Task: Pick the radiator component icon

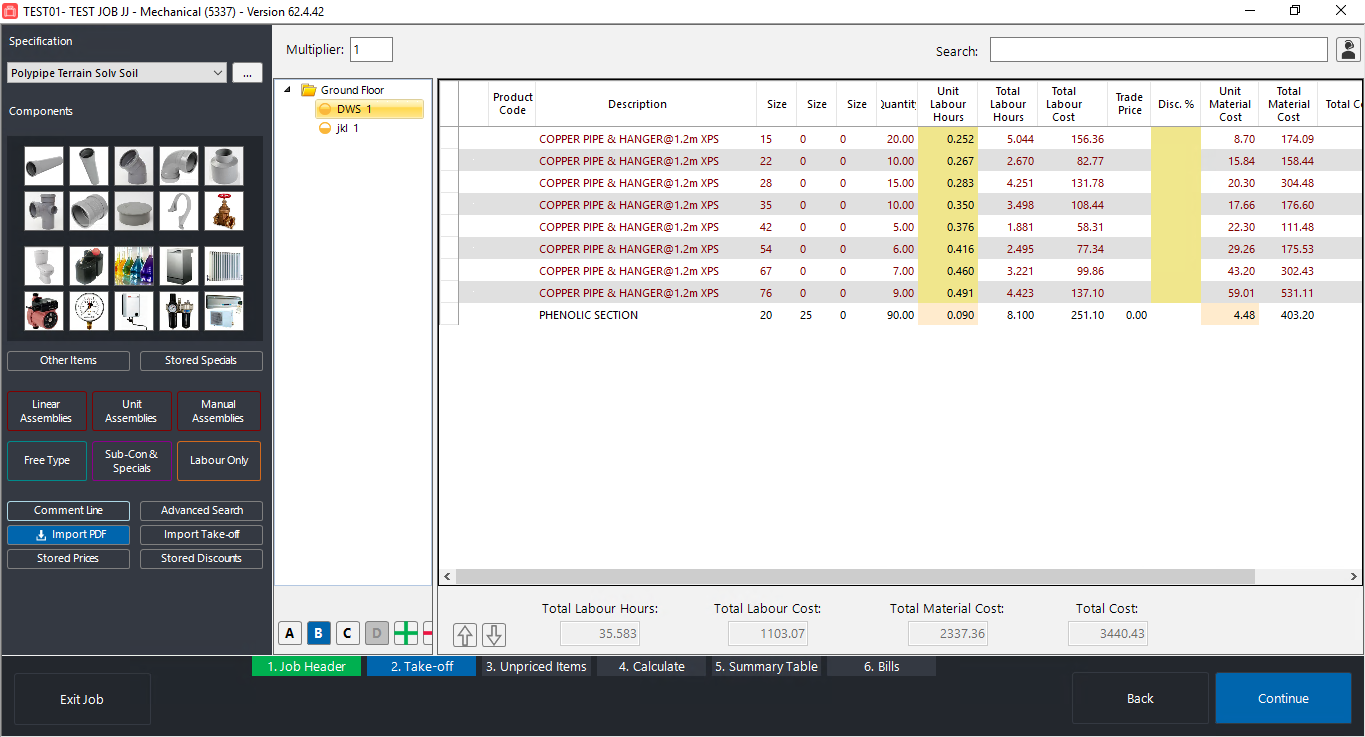Action: 224,266
